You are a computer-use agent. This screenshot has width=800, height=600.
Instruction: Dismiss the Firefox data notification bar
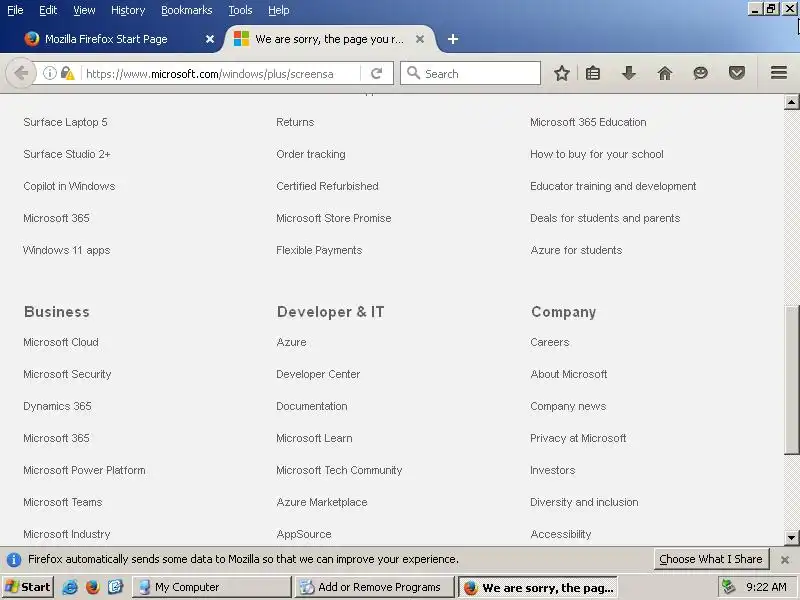[x=785, y=560]
